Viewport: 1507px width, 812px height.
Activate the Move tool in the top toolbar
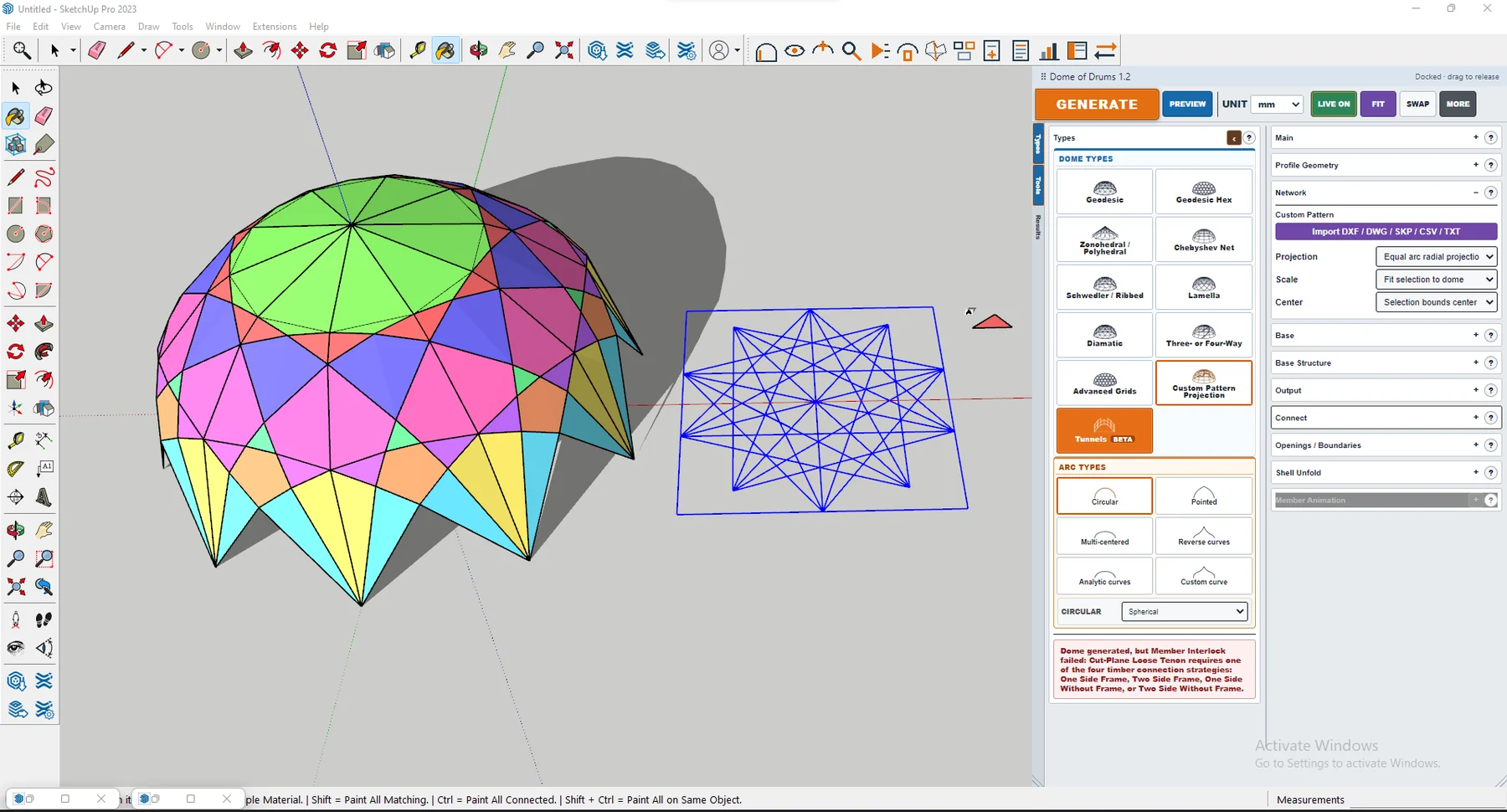tap(300, 51)
